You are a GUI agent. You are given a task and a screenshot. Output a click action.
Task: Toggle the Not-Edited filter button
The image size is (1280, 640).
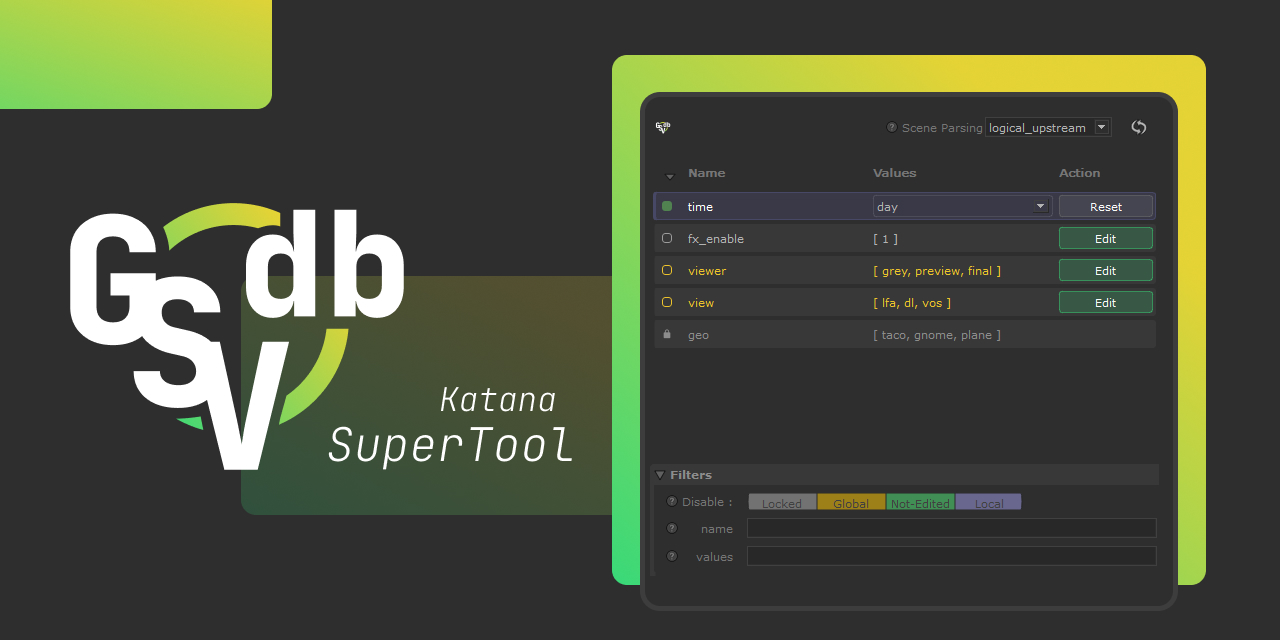[920, 503]
